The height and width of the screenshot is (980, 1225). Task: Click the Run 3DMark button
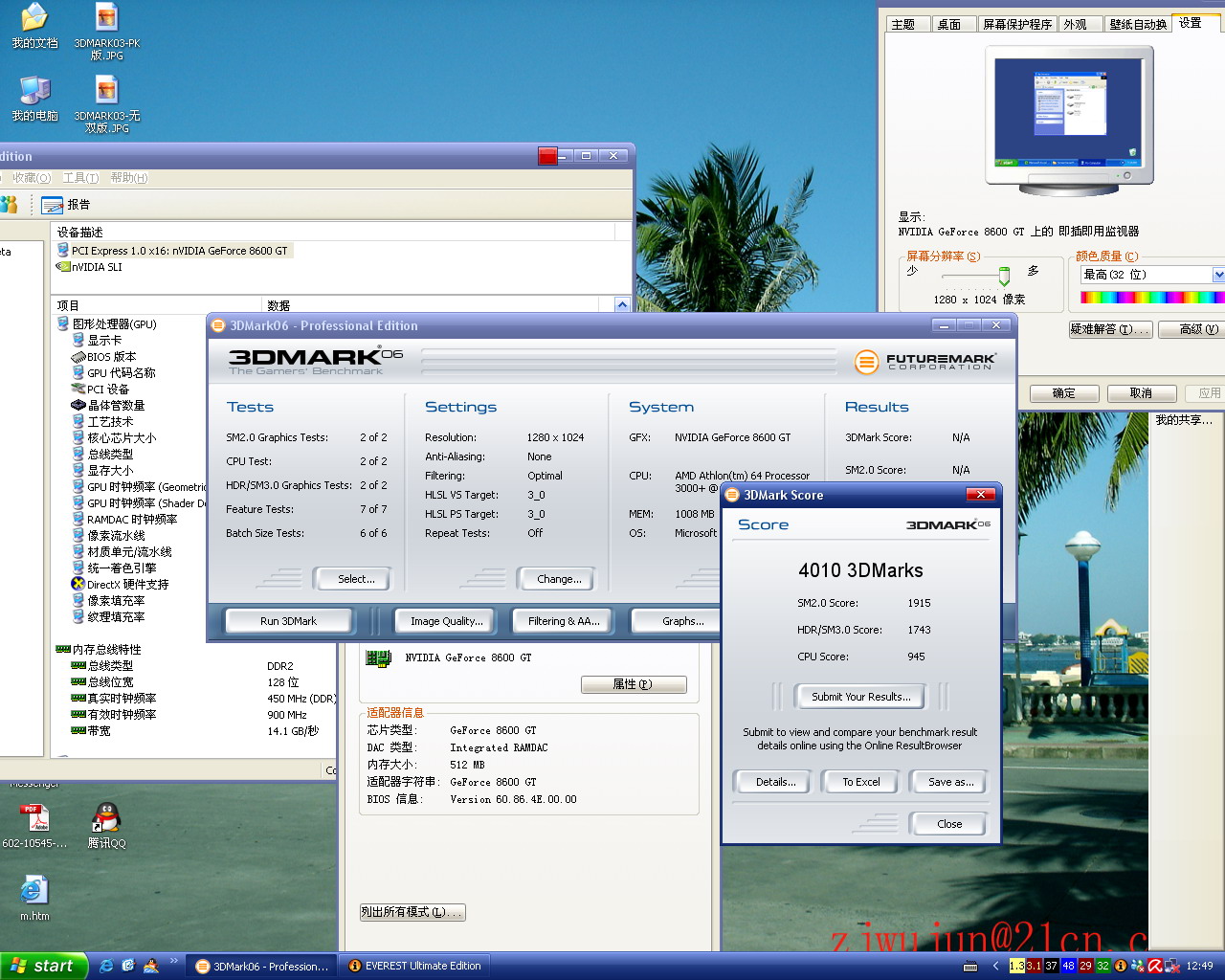[x=288, y=621]
